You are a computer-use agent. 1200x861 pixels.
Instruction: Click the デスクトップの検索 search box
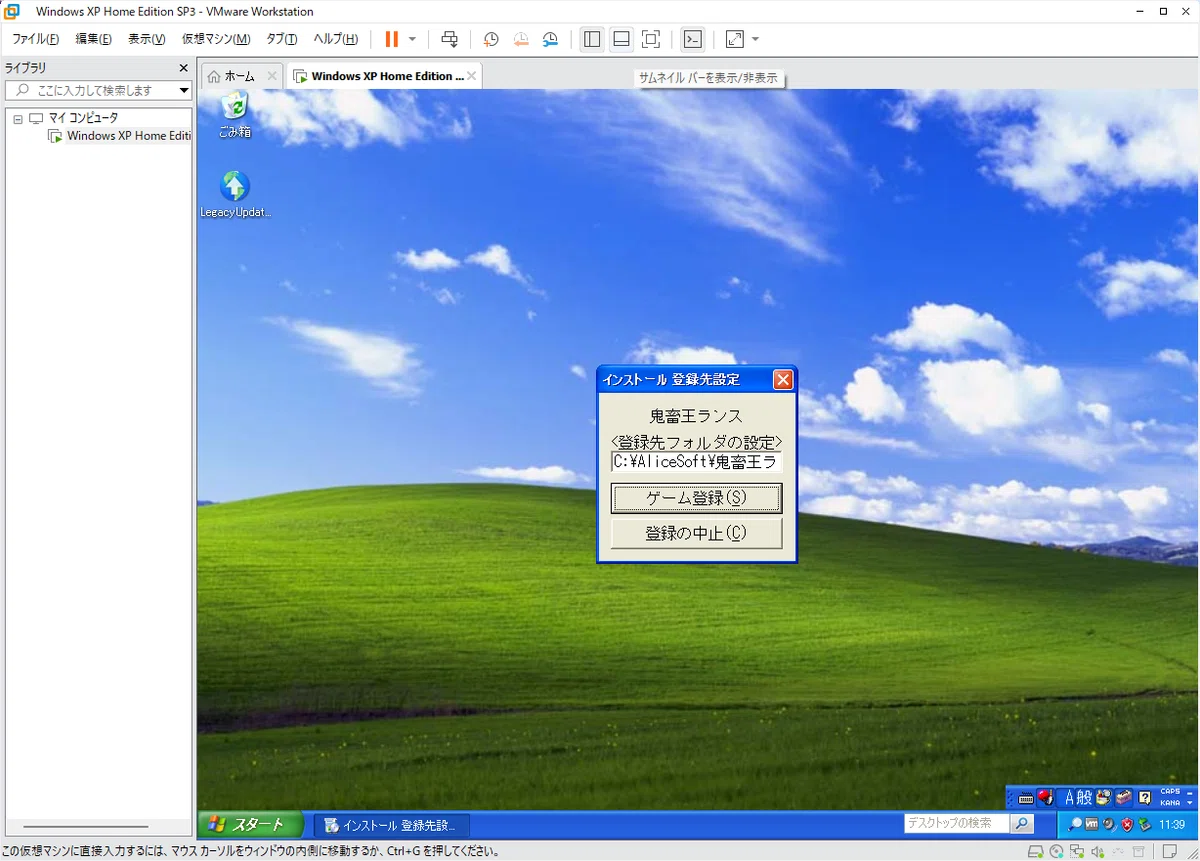956,824
